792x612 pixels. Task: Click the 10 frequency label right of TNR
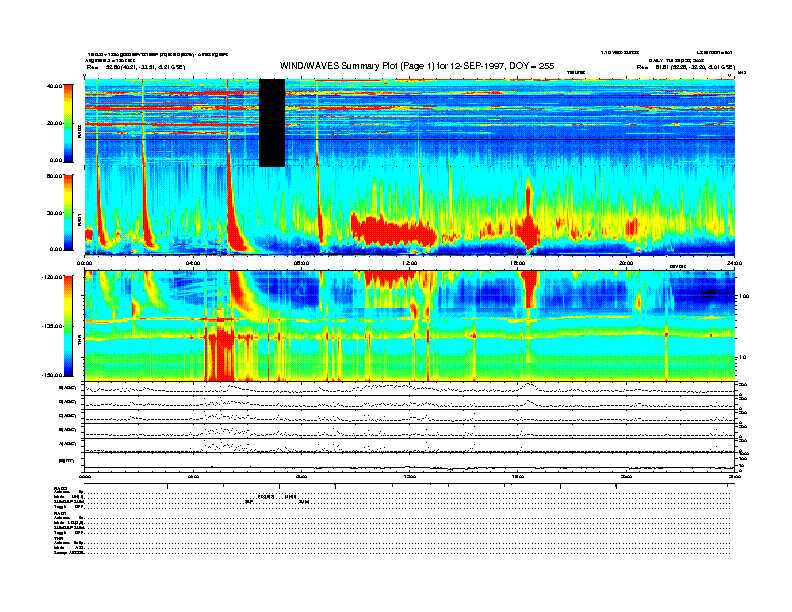click(x=742, y=358)
